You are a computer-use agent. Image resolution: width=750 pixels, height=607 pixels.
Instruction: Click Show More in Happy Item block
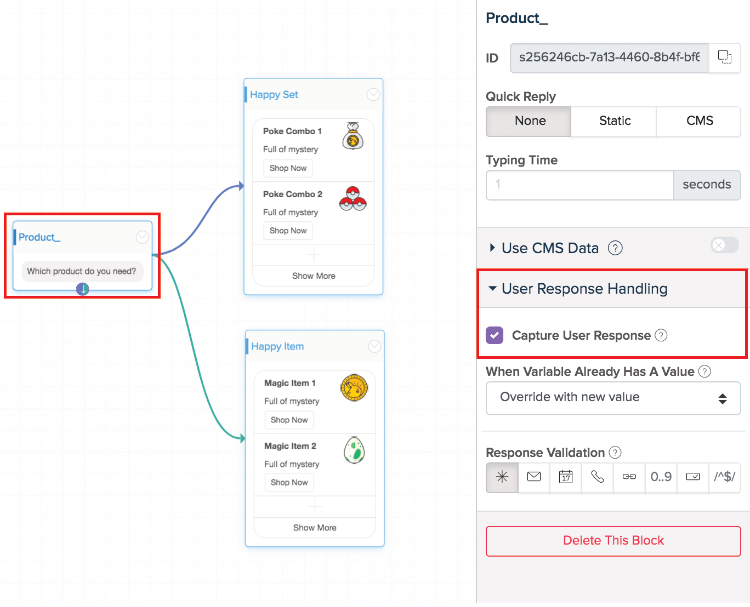click(x=314, y=527)
